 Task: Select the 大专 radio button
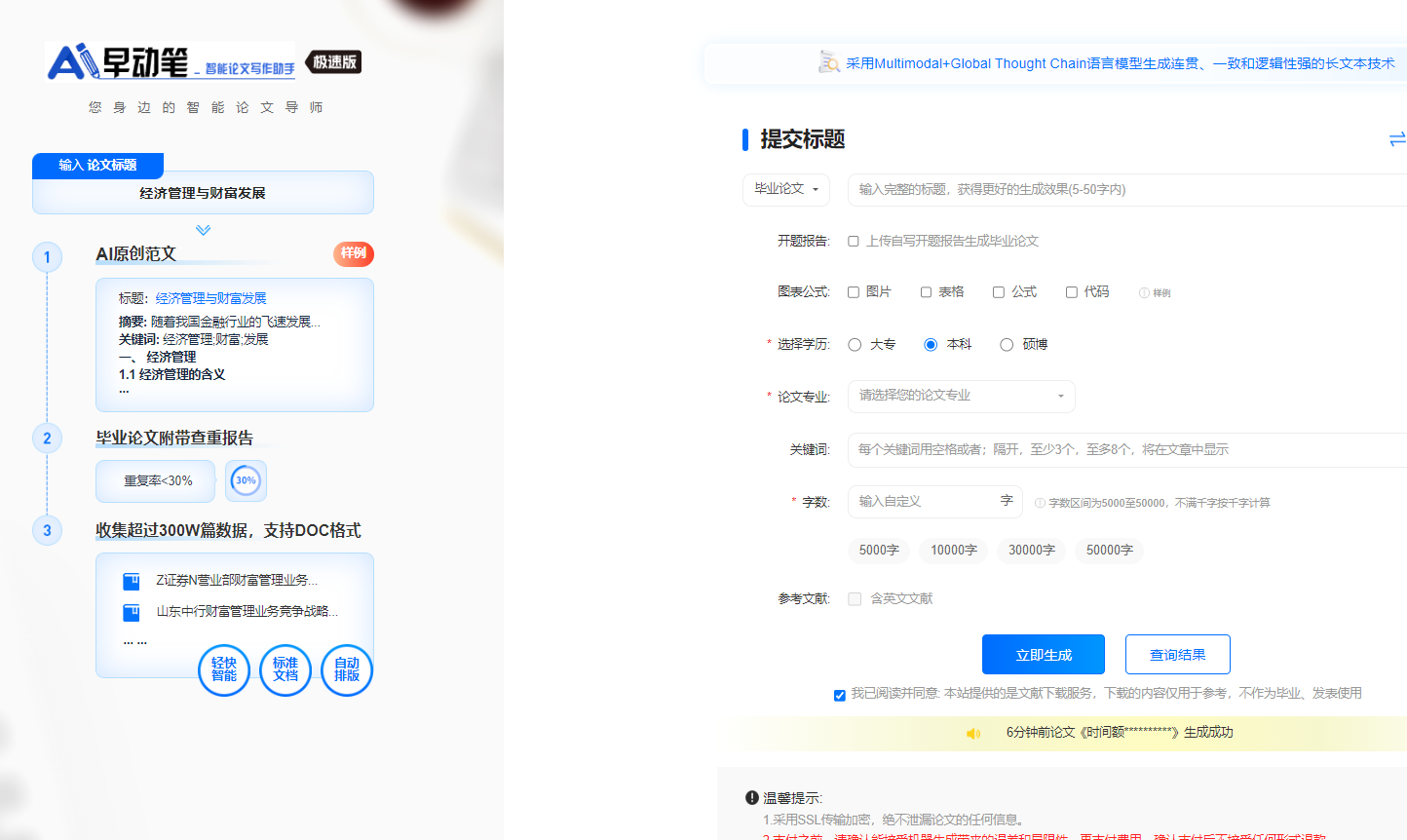[x=855, y=344]
